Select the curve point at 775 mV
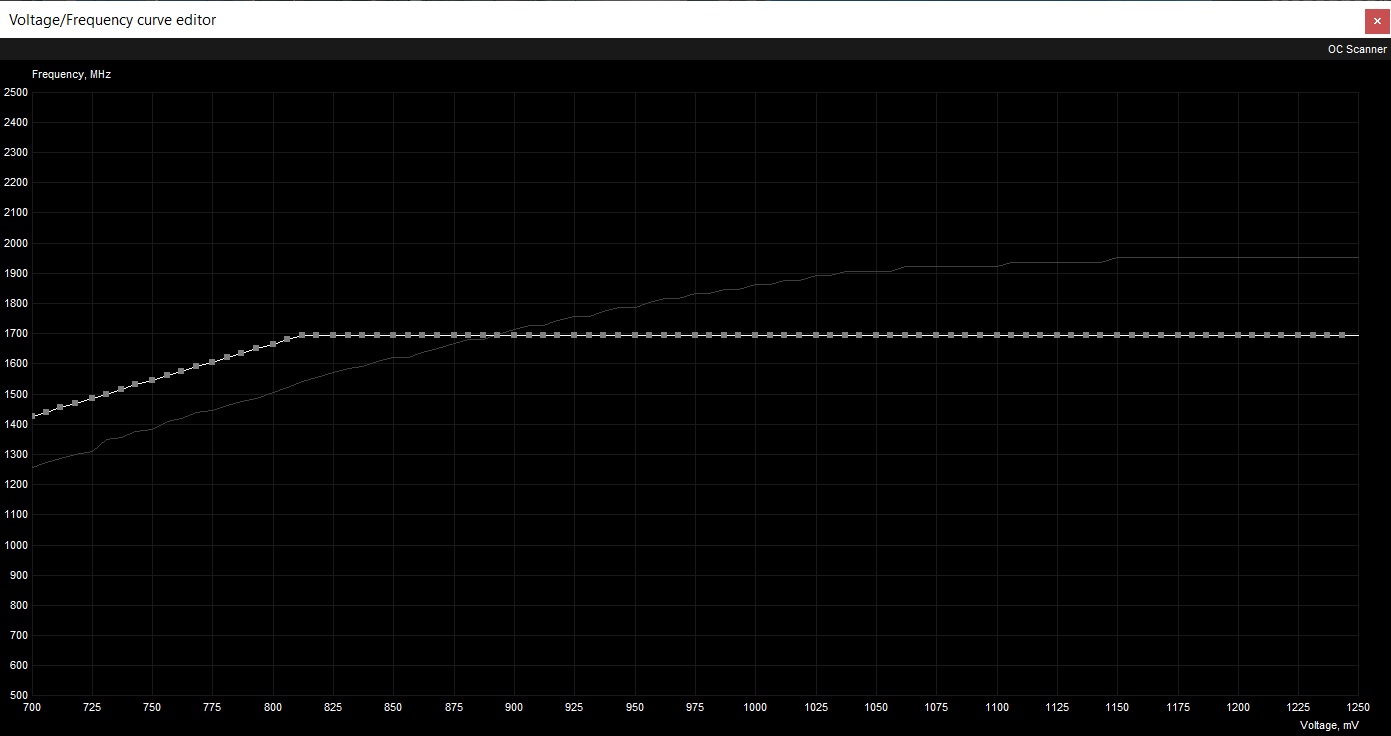Image resolution: width=1391 pixels, height=736 pixels. pos(212,362)
